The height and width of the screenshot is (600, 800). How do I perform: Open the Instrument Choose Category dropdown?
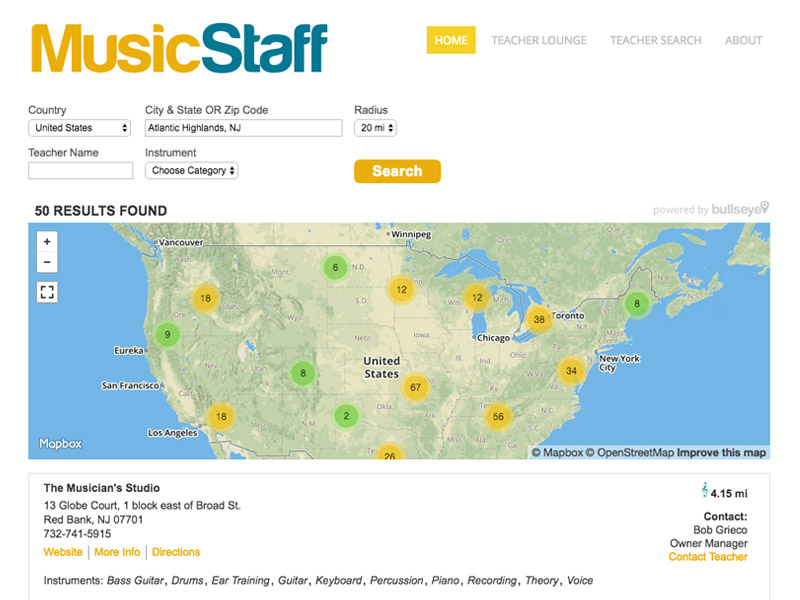click(190, 170)
